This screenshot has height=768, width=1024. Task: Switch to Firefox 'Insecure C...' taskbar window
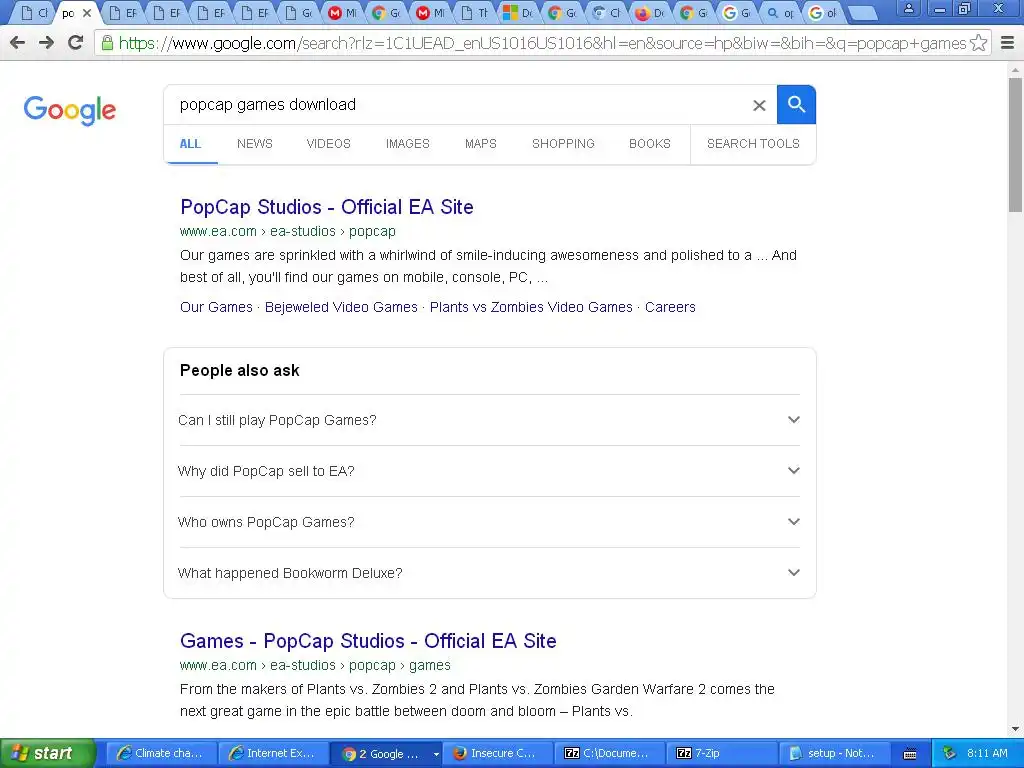498,754
